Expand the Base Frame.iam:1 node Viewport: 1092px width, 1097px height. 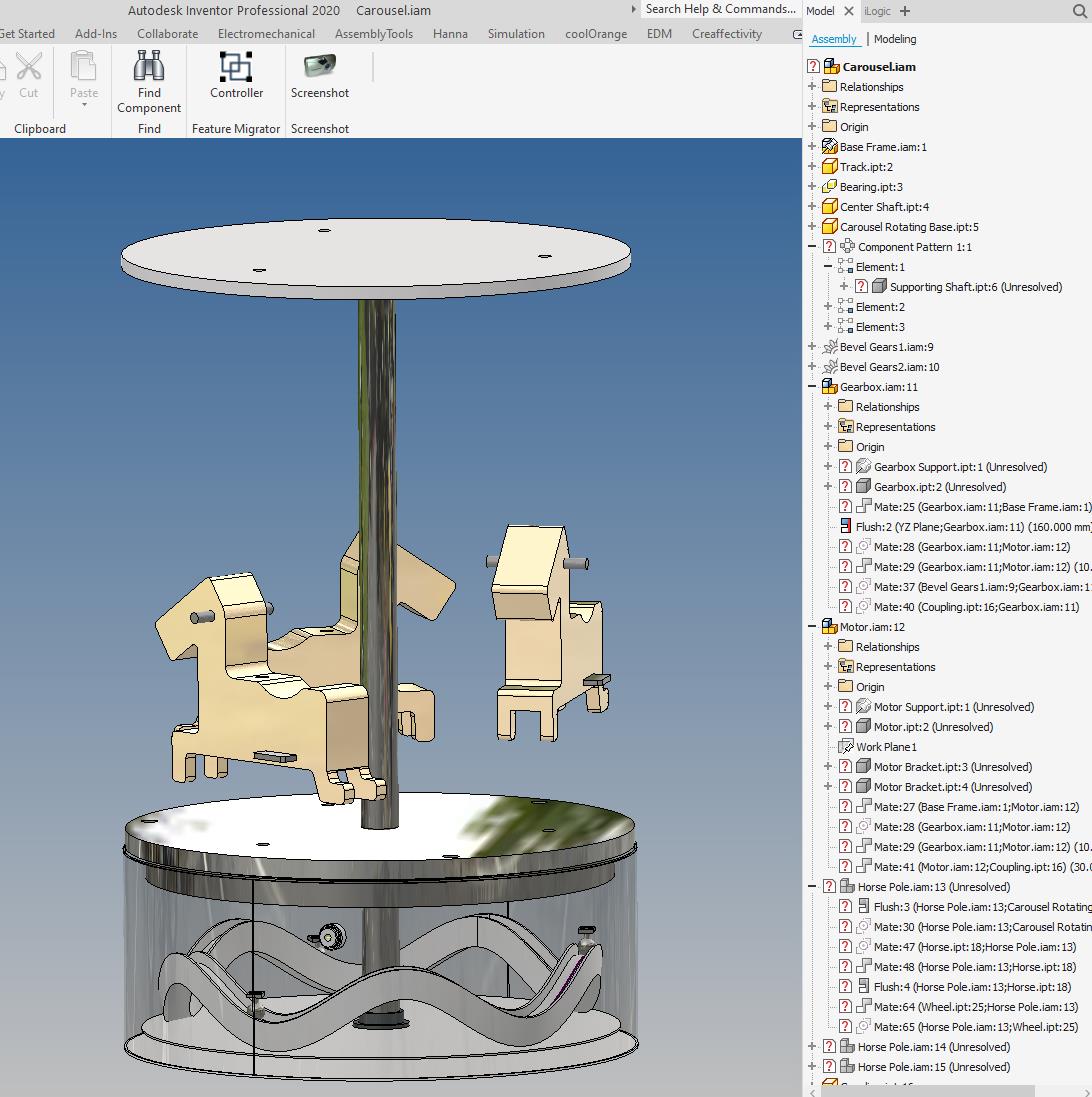812,146
